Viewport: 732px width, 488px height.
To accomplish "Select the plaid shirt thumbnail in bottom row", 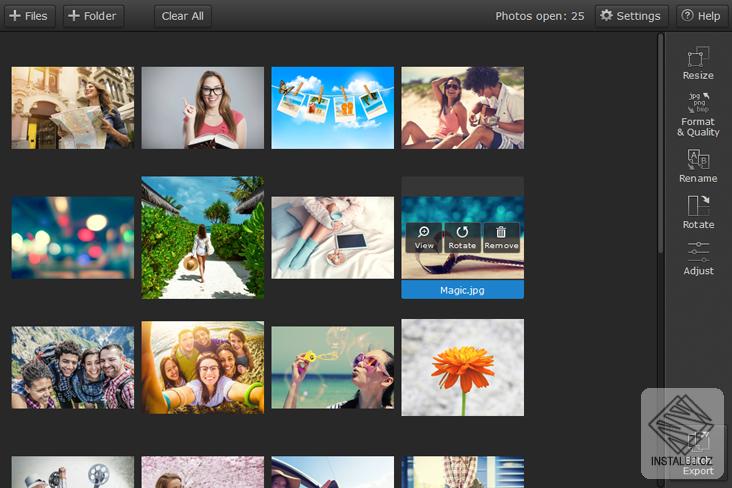I will pyautogui.click(x=462, y=472).
